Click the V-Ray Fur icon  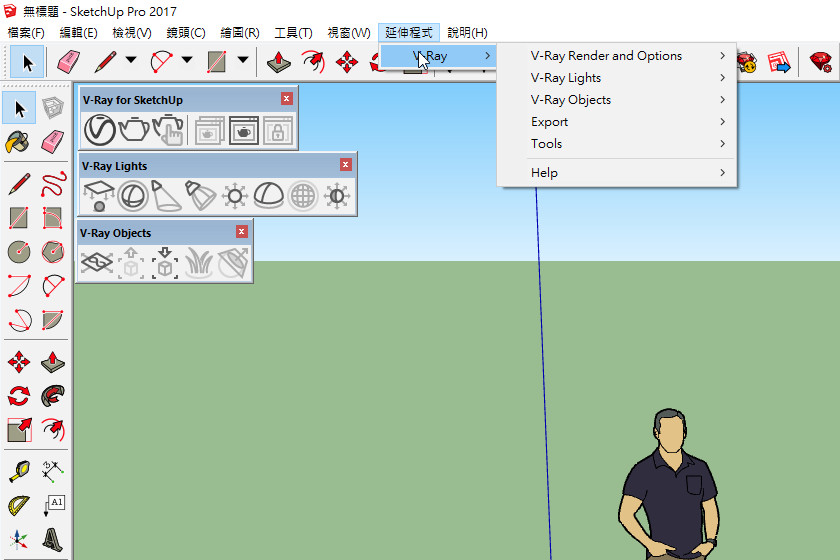click(199, 263)
